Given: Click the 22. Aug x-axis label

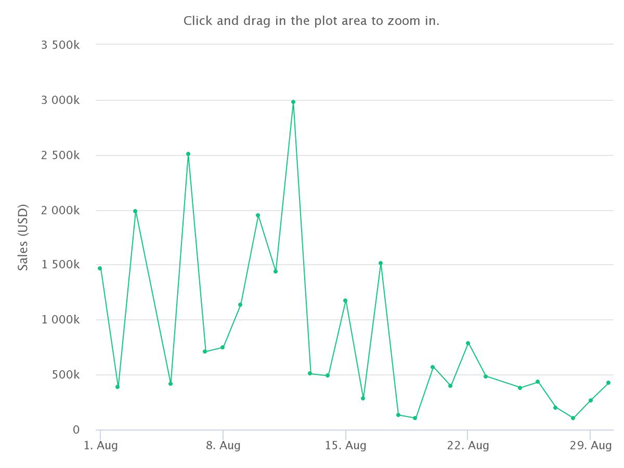Looking at the screenshot, I should pyautogui.click(x=468, y=445).
